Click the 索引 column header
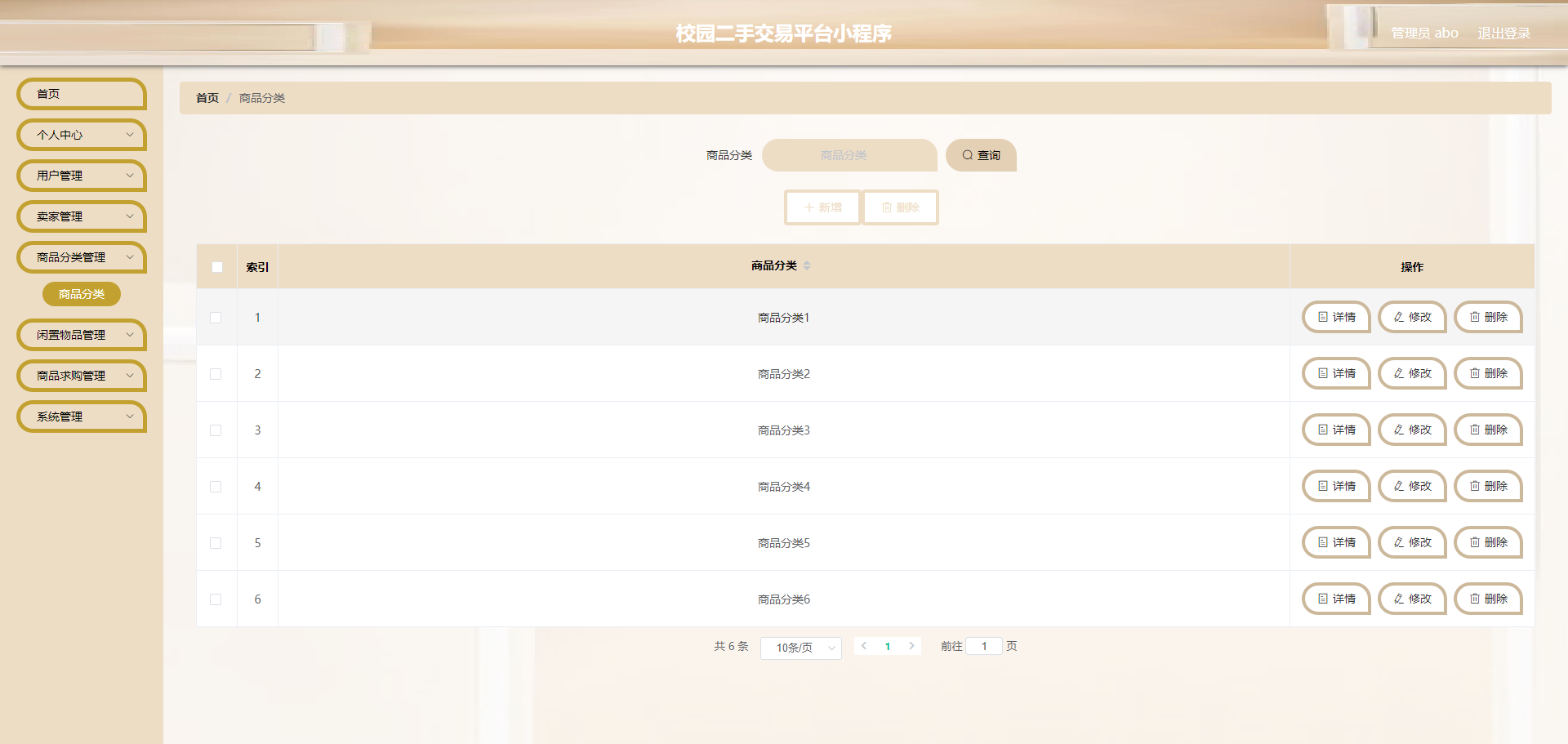Image resolution: width=1568 pixels, height=744 pixels. click(257, 267)
